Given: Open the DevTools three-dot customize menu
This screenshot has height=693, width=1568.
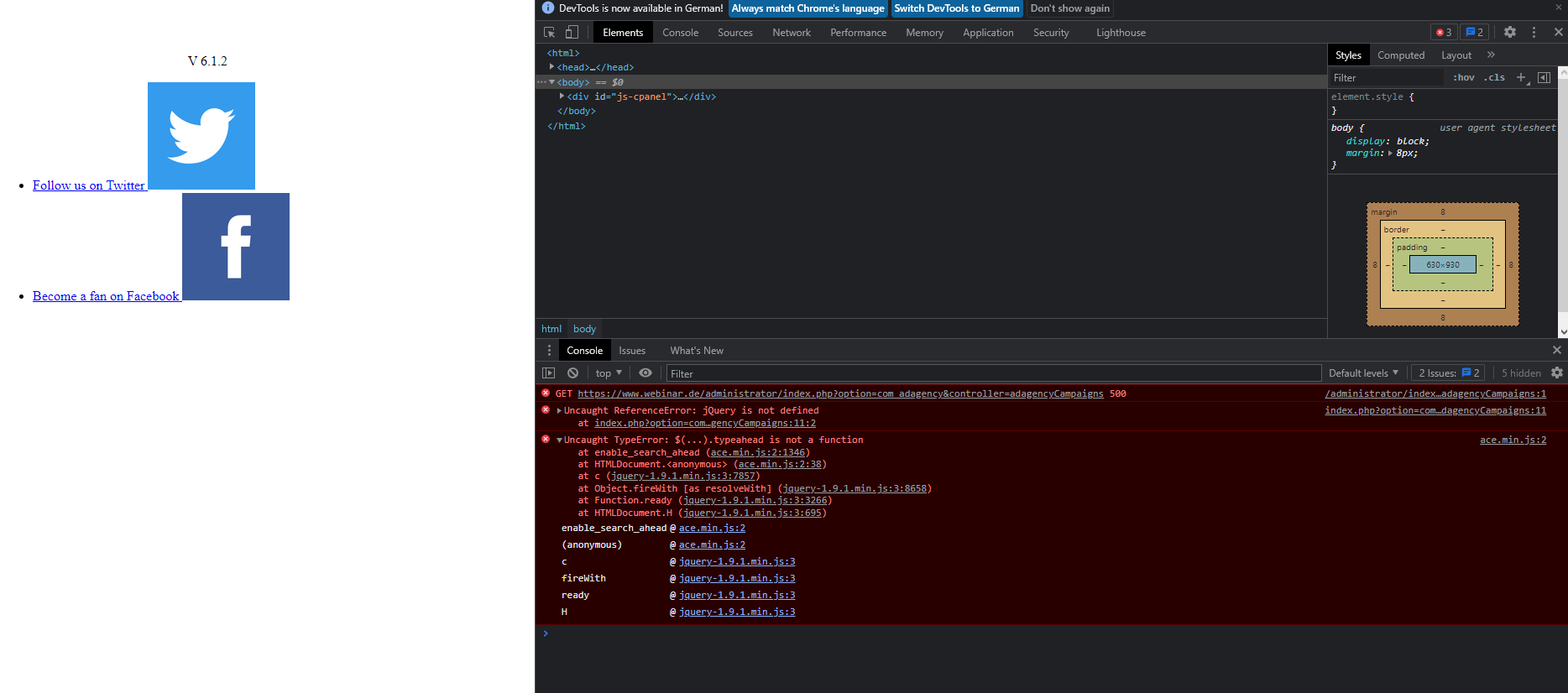Looking at the screenshot, I should click(x=1534, y=32).
